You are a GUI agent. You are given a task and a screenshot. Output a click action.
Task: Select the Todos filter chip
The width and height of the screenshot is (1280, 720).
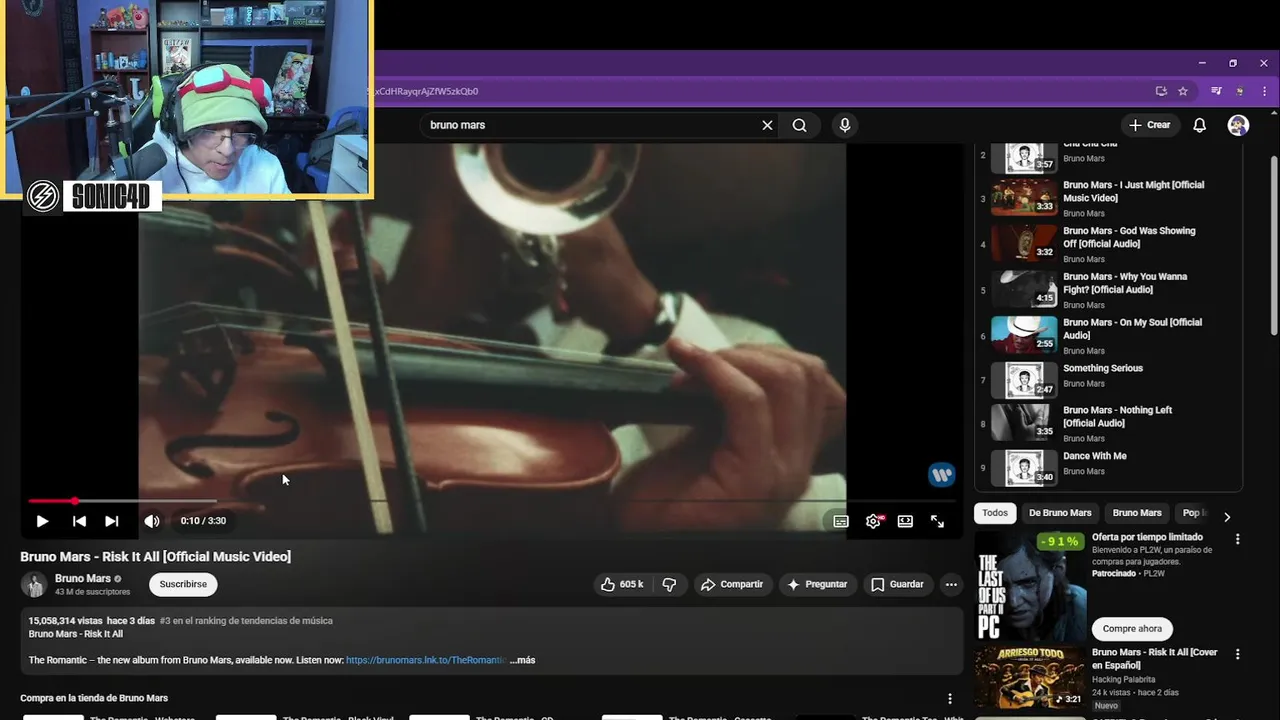pyautogui.click(x=995, y=513)
